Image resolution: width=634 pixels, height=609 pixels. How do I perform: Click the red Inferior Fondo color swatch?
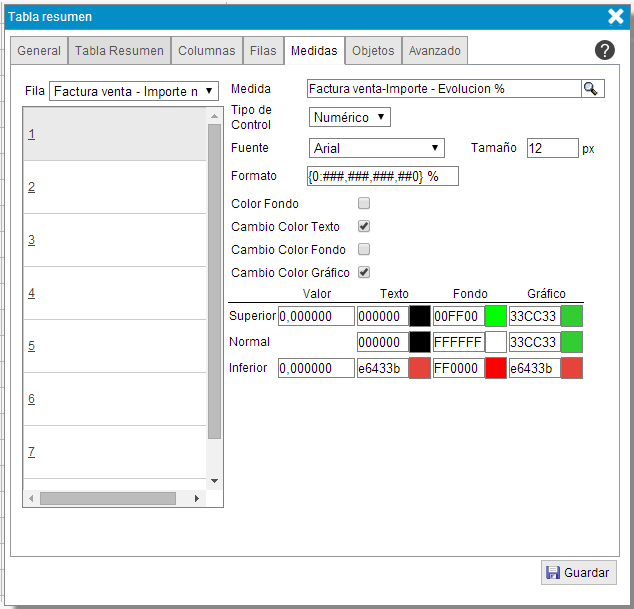point(495,368)
